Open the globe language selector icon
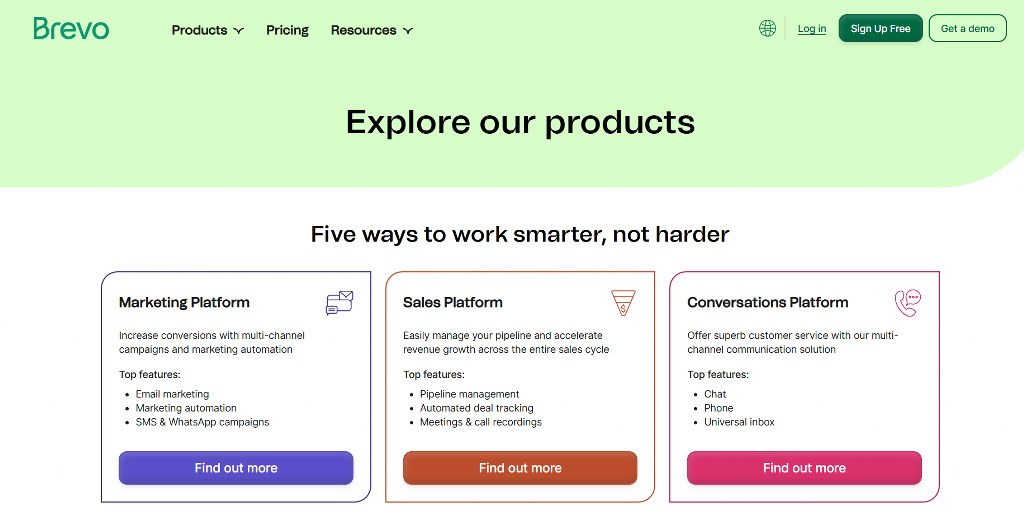The height and width of the screenshot is (513, 1024). pos(767,28)
